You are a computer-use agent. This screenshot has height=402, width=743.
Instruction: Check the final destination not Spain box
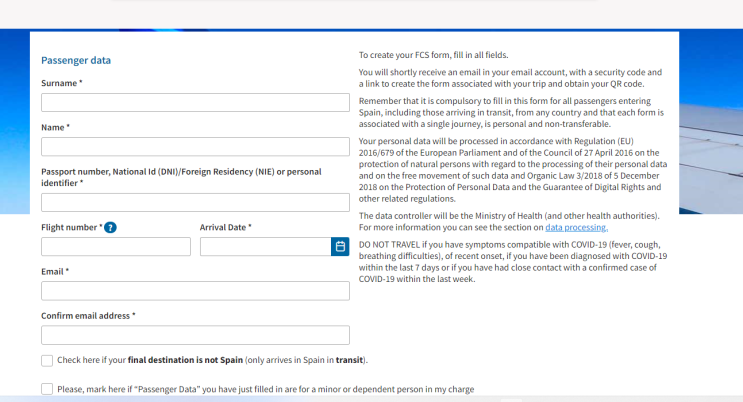tap(47, 361)
